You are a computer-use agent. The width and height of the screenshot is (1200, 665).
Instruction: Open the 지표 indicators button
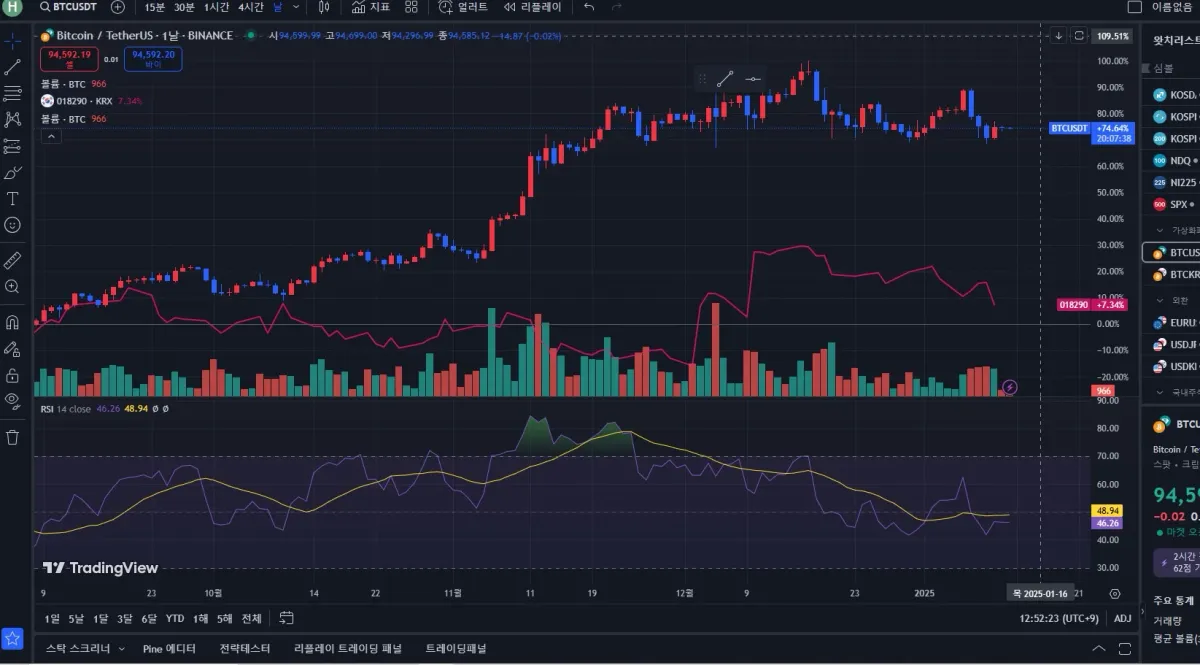point(371,7)
